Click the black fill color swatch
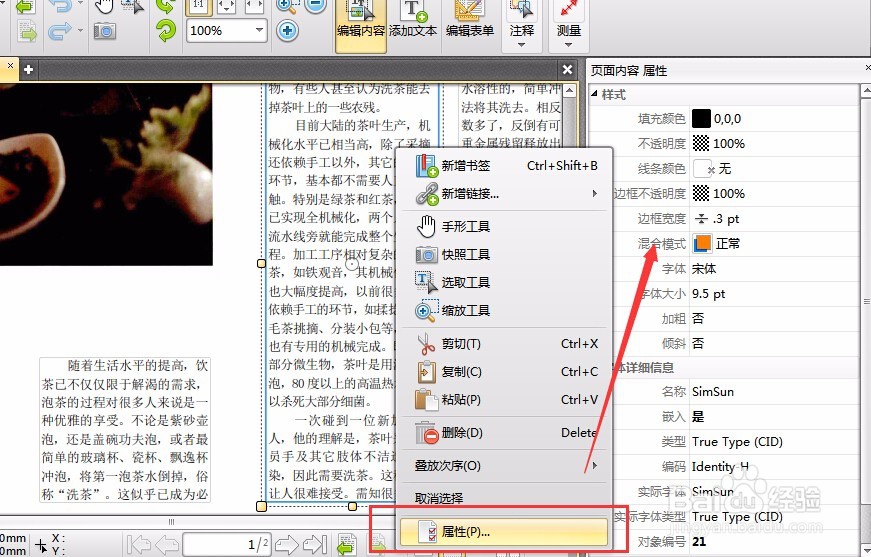Image resolution: width=871 pixels, height=557 pixels. [701, 118]
